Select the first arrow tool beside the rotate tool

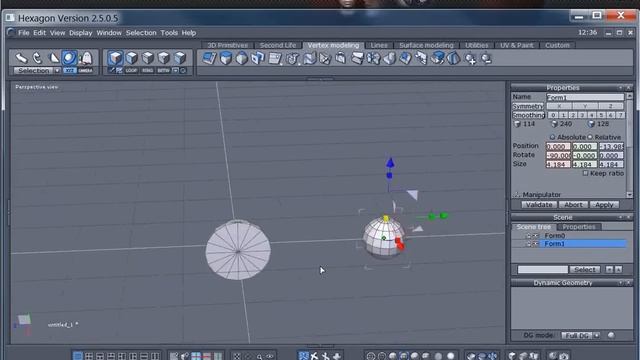click(x=21, y=58)
